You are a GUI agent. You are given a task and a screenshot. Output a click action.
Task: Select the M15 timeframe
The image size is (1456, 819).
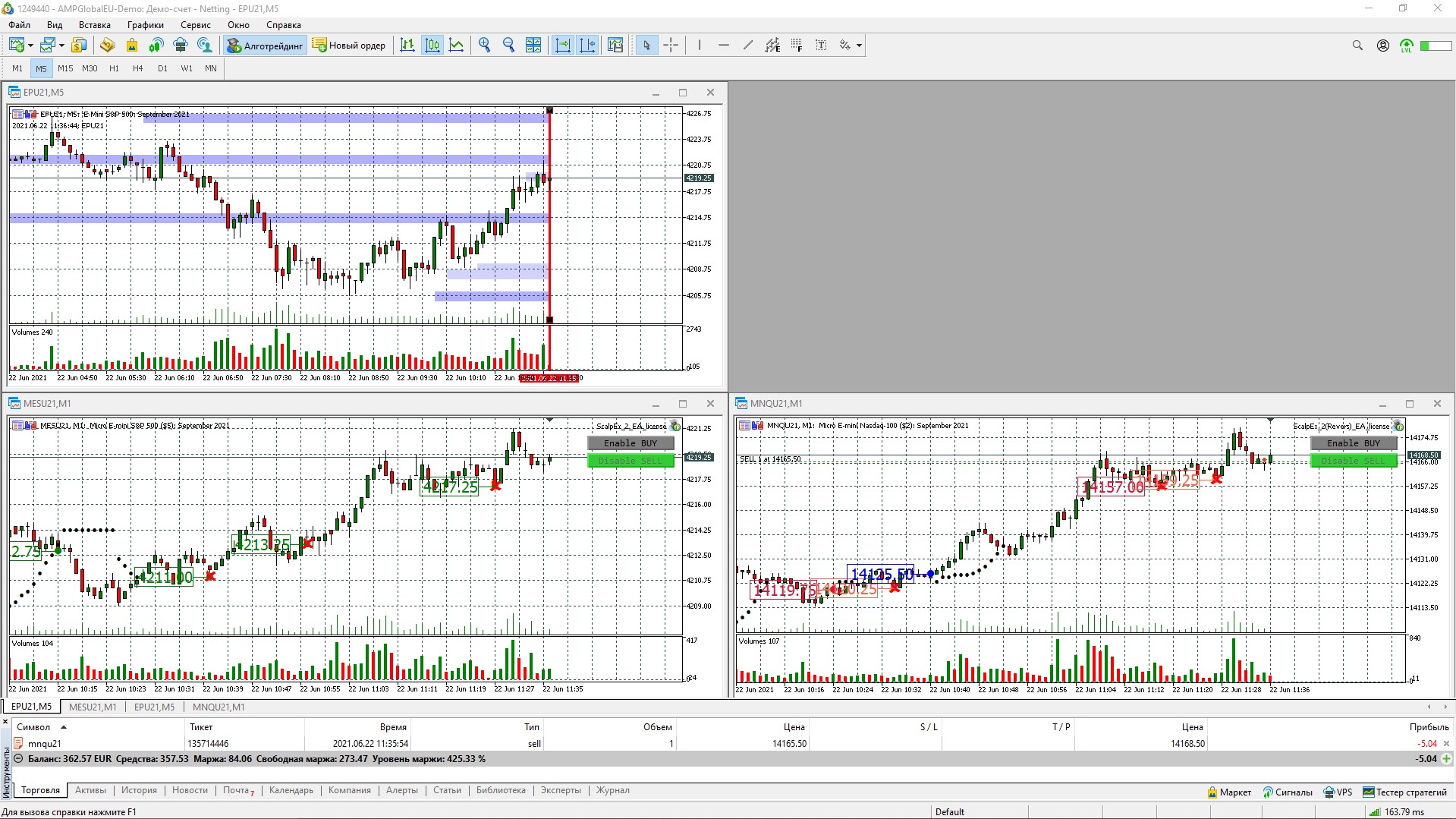click(x=65, y=68)
